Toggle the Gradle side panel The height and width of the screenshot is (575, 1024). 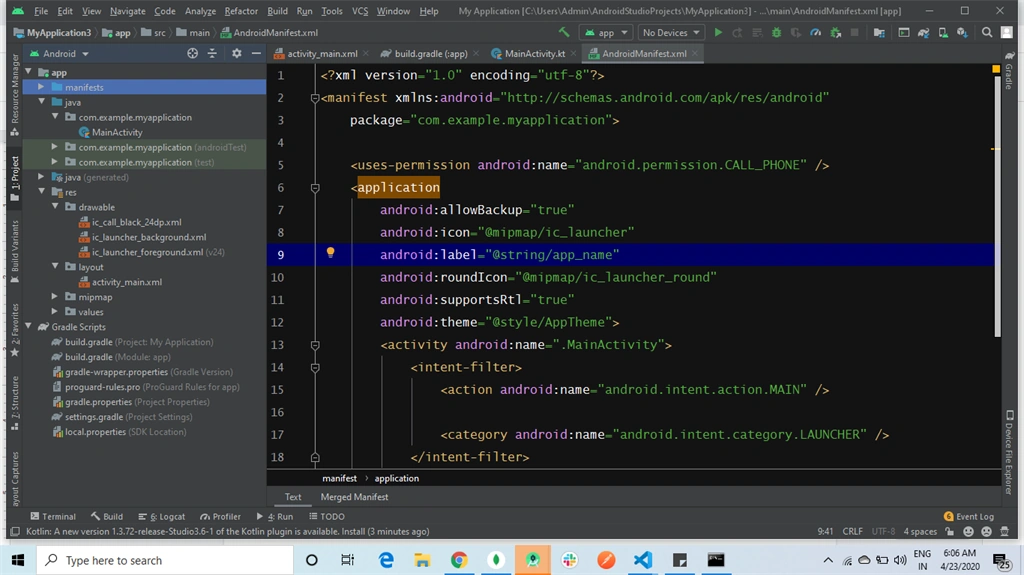coord(1010,71)
